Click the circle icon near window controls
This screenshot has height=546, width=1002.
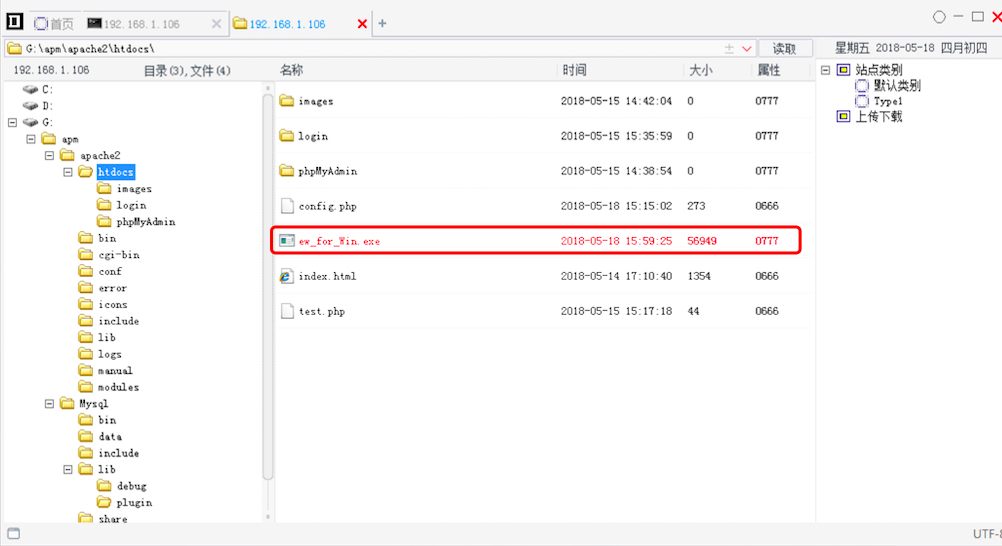(939, 17)
